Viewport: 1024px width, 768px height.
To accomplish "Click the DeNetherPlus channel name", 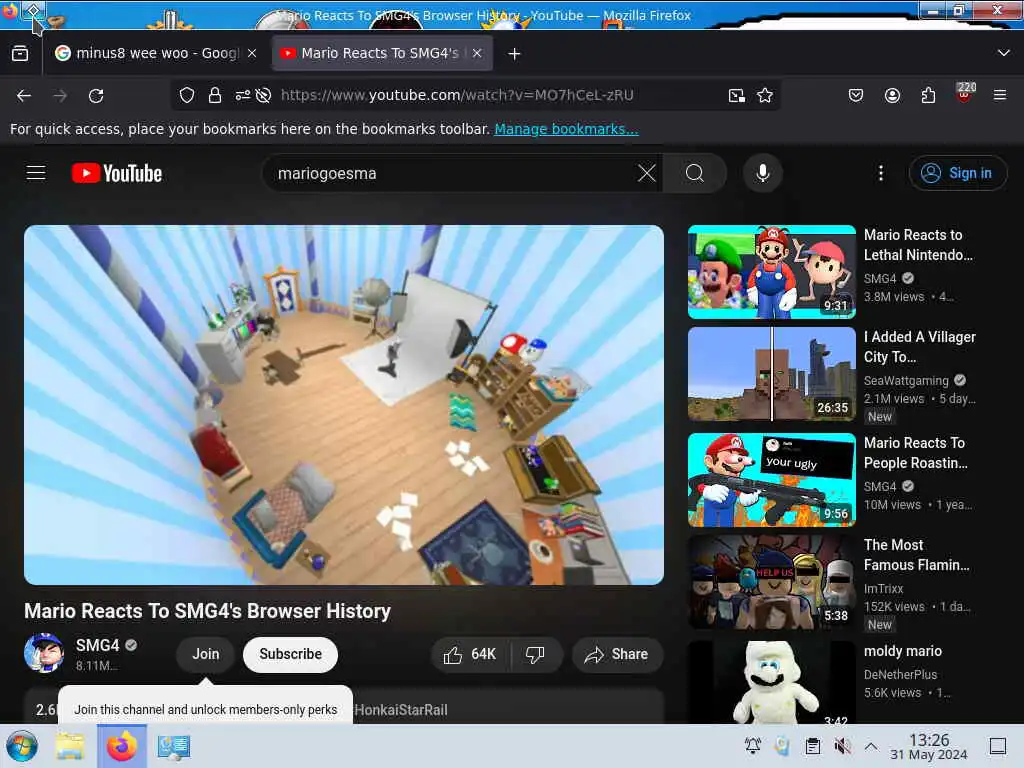I will (901, 675).
